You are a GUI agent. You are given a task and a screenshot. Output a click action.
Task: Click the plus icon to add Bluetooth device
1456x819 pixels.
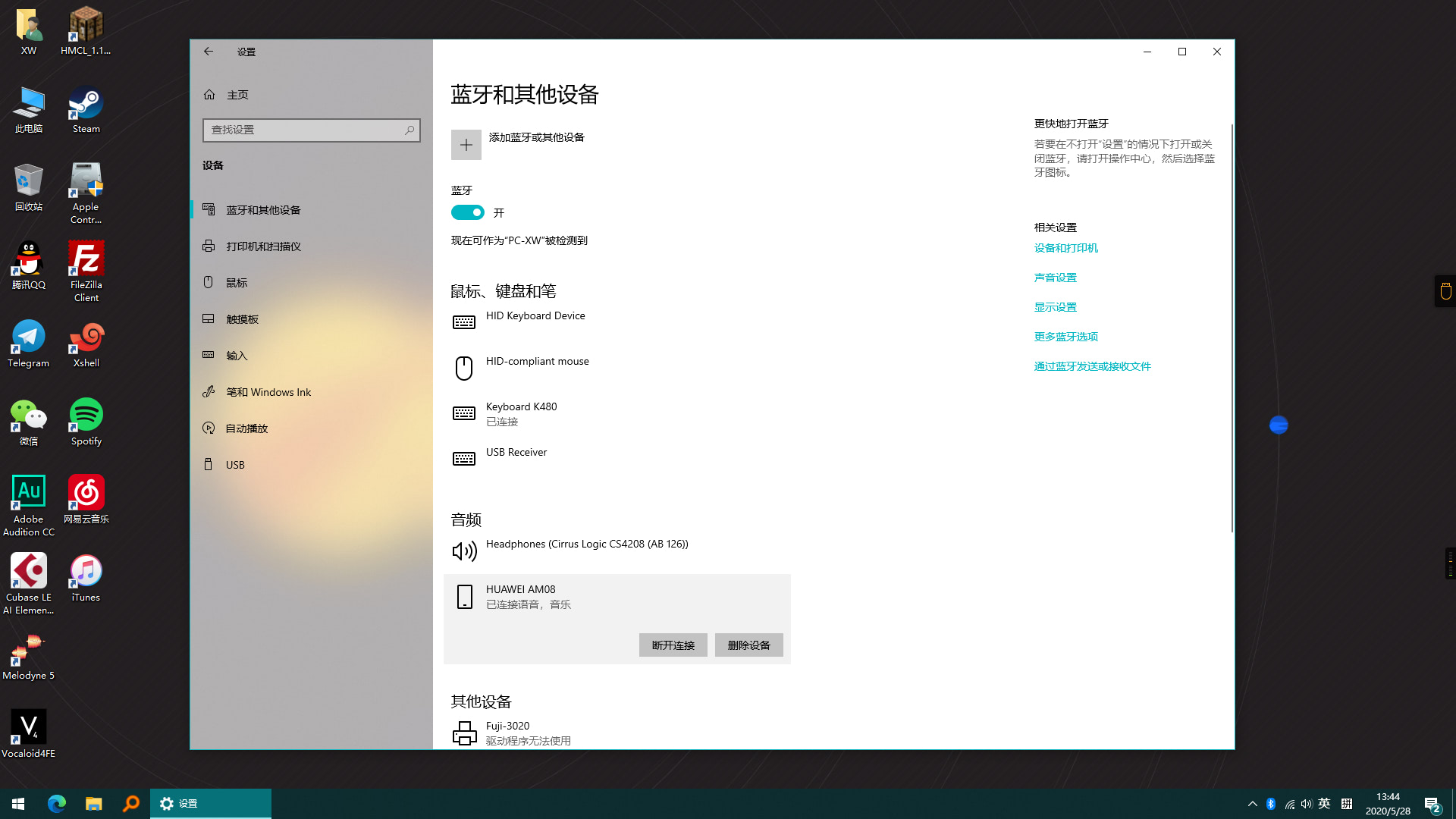tap(466, 144)
